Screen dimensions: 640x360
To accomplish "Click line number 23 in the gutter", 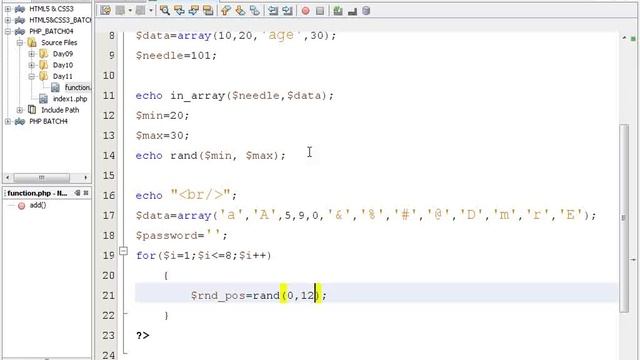I will (109, 336).
